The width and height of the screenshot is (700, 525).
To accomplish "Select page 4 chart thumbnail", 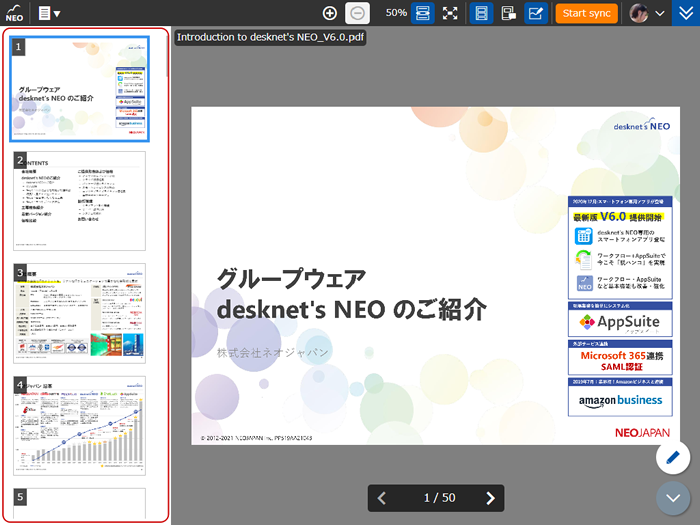I will click(79, 425).
